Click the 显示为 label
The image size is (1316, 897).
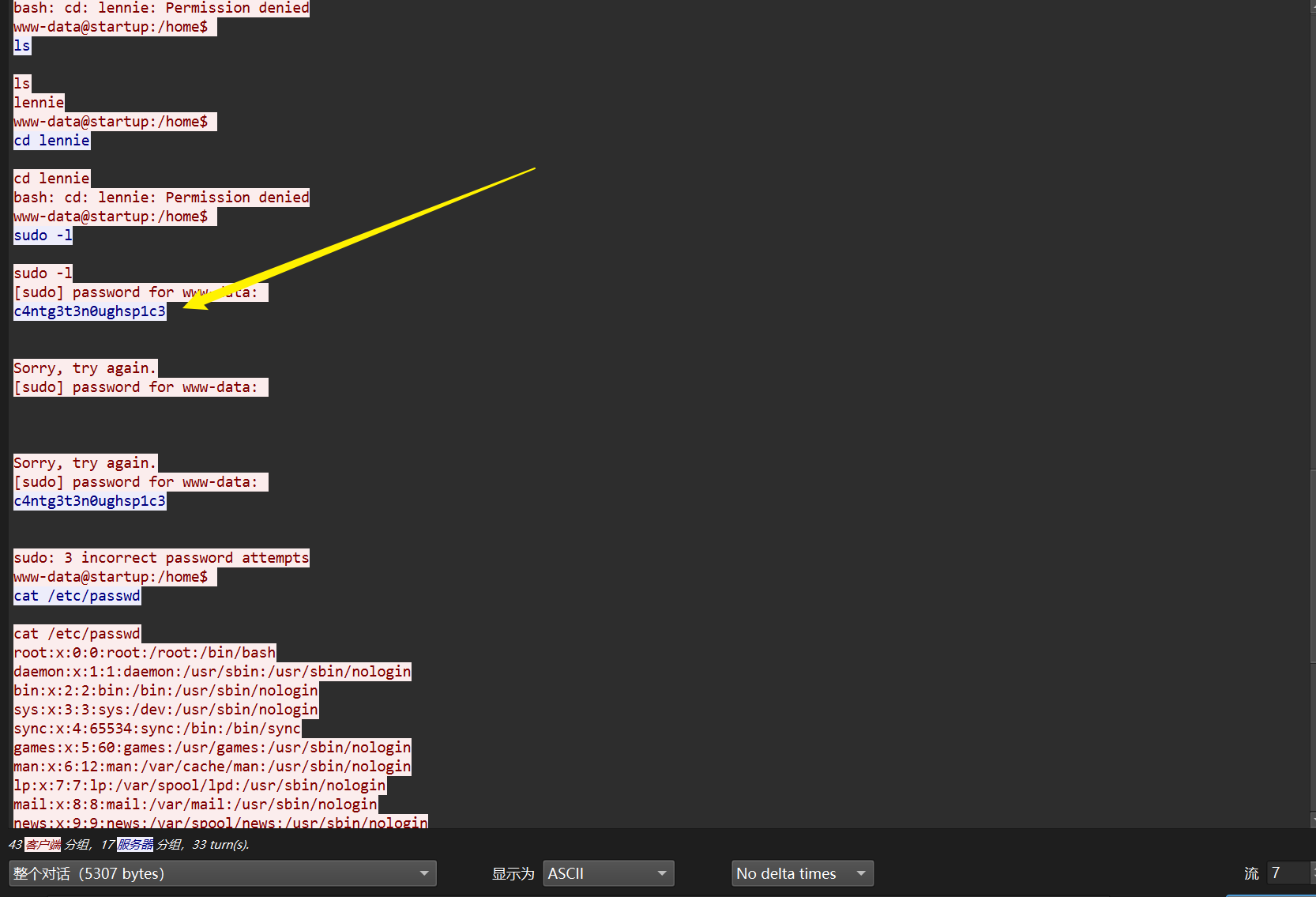[x=513, y=873]
